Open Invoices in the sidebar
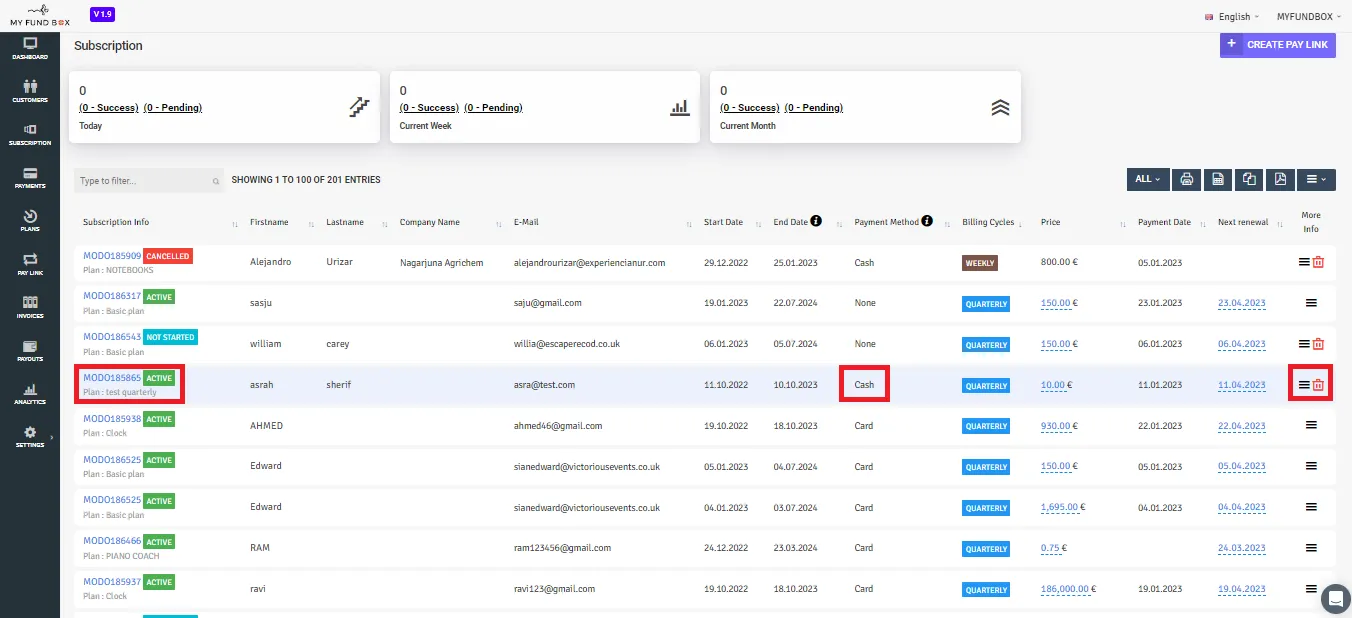This screenshot has width=1352, height=618. click(x=30, y=306)
